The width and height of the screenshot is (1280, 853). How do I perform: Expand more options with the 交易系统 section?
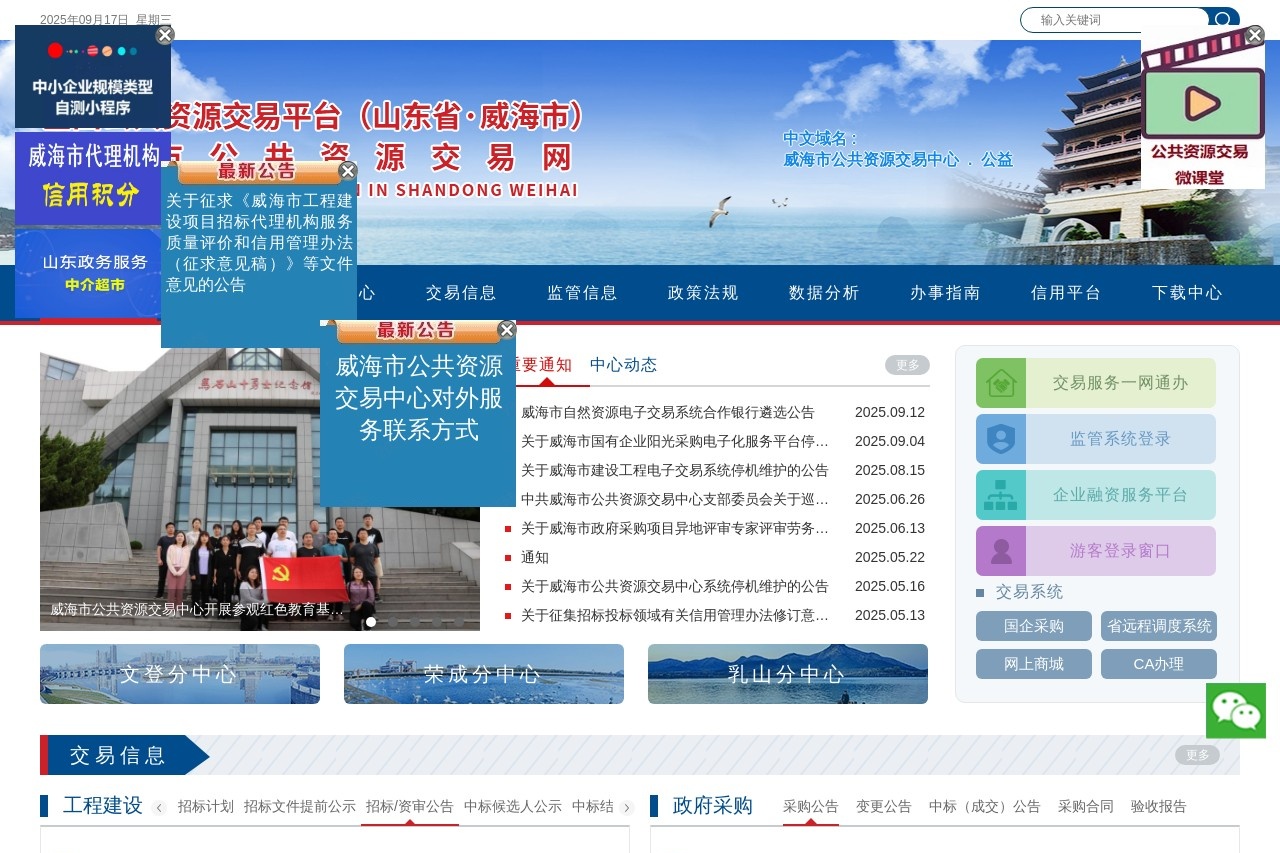coord(1028,592)
